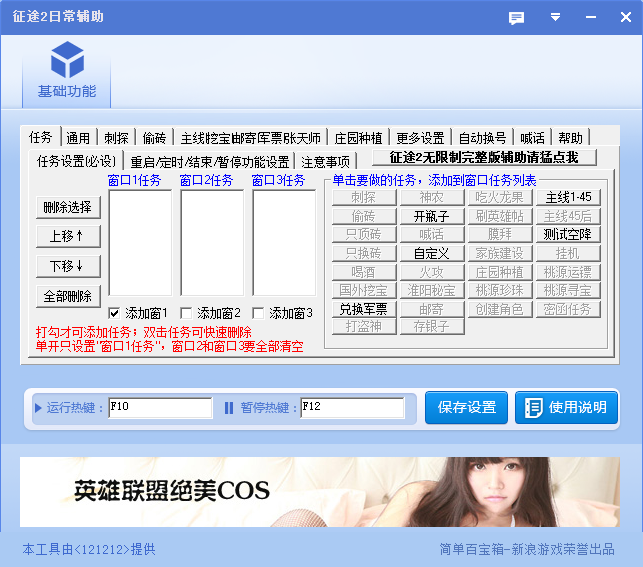Open the 帮助 tab
This screenshot has height=567, width=643.
coord(570,138)
